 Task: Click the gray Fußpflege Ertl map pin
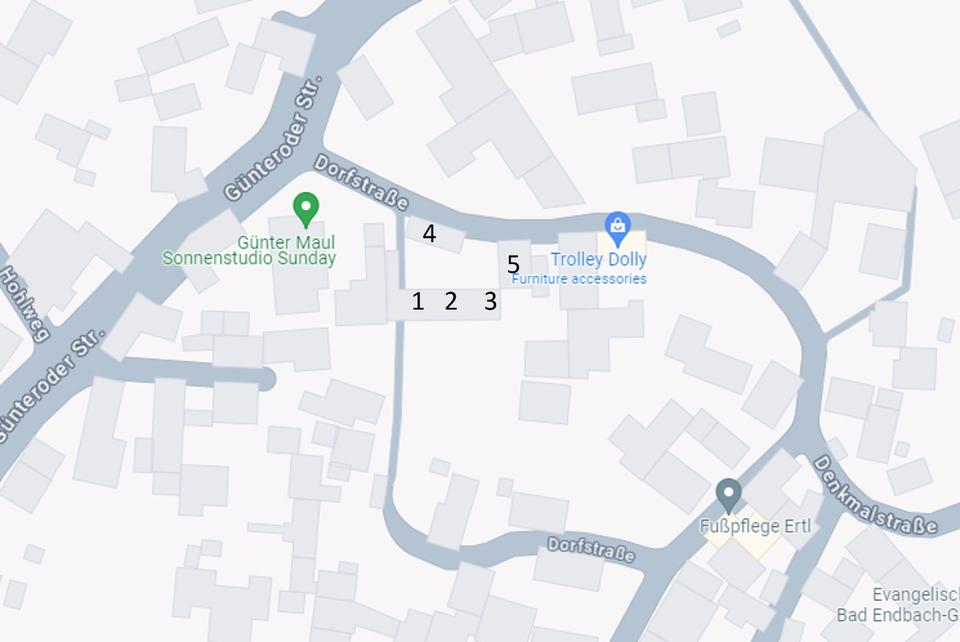[x=729, y=496]
